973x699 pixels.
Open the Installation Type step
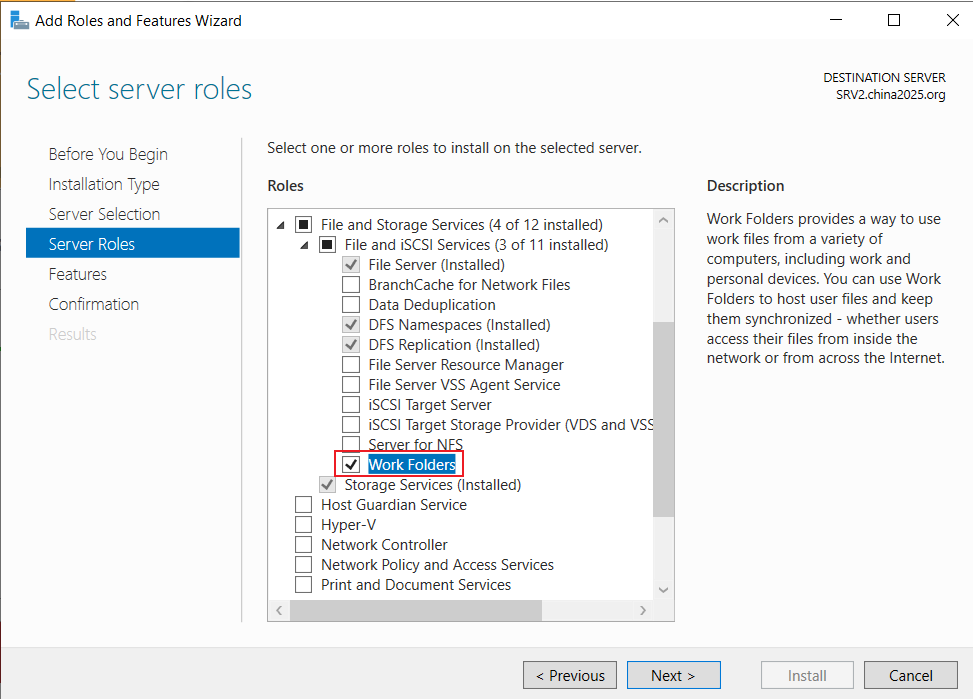click(x=104, y=184)
